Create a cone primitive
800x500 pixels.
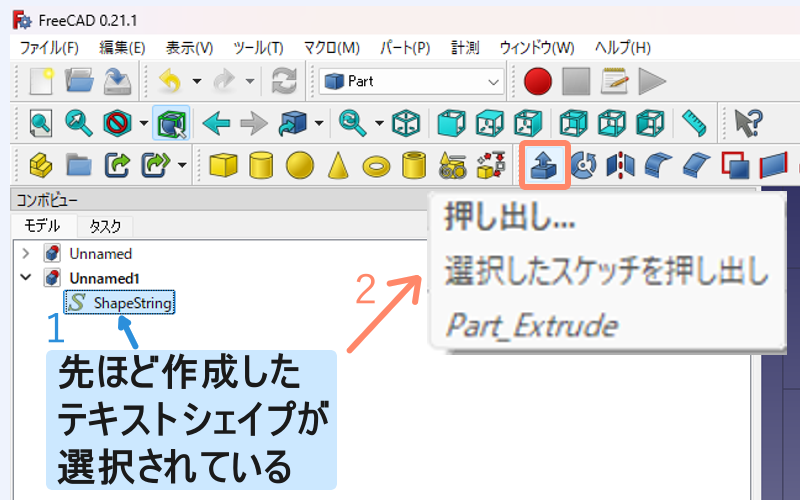[338, 165]
